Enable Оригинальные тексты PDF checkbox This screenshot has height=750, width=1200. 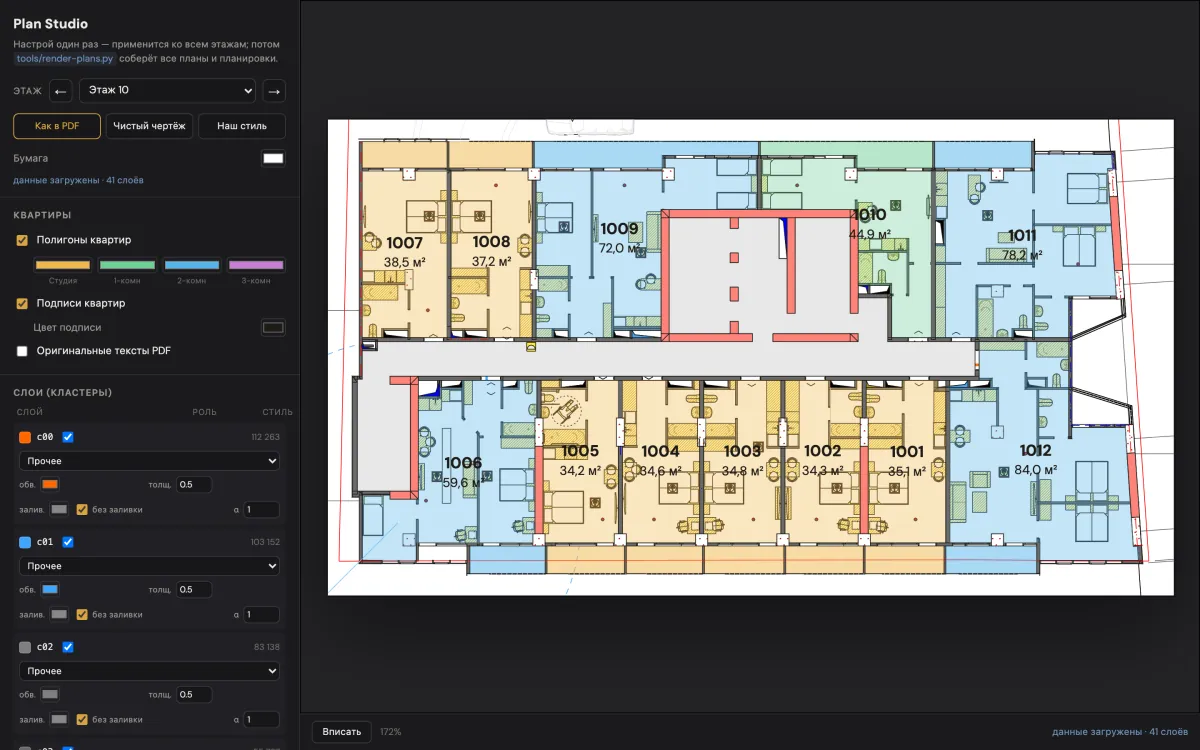pos(22,351)
